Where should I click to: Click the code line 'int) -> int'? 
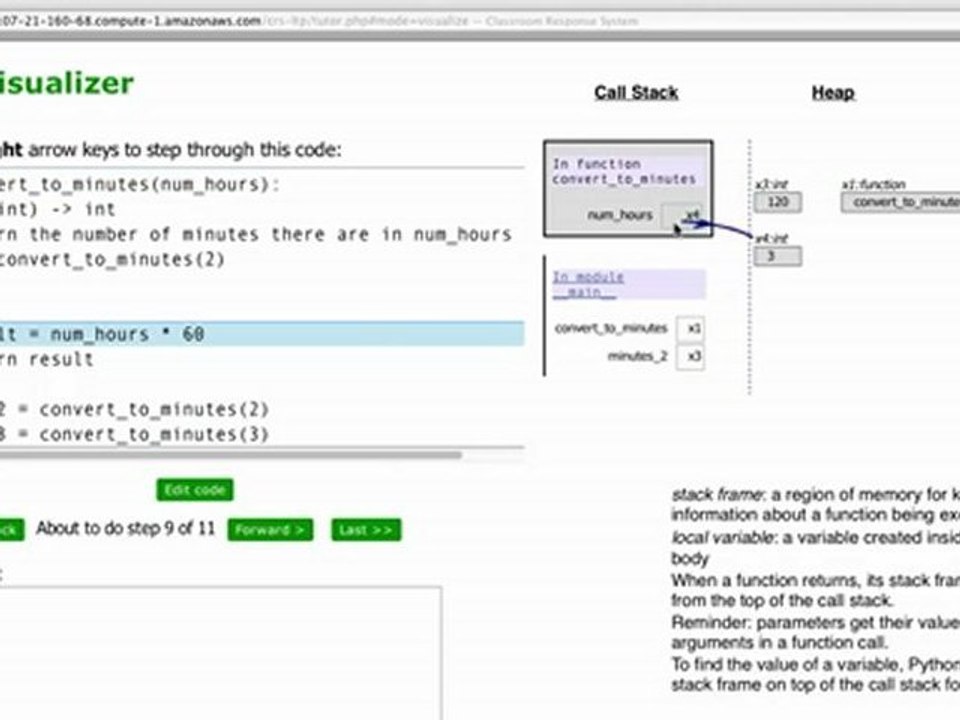coord(58,209)
